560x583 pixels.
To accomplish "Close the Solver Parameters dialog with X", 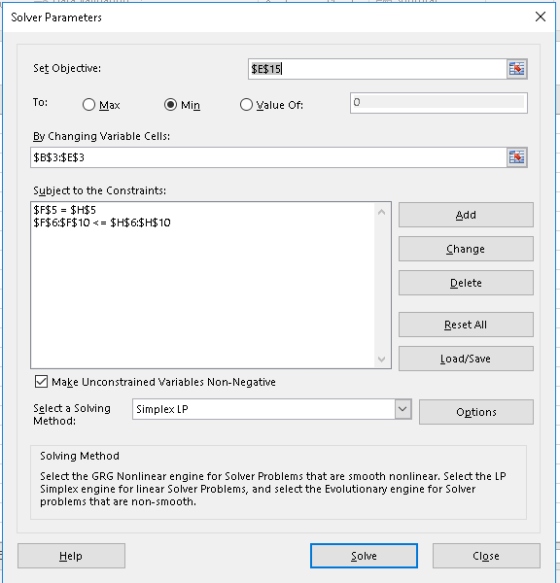I will click(x=540, y=17).
